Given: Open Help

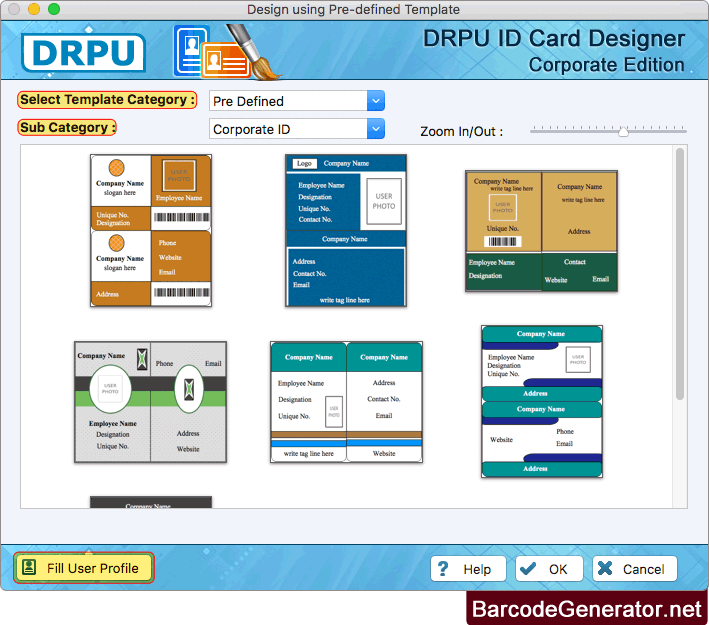Looking at the screenshot, I should (468, 569).
